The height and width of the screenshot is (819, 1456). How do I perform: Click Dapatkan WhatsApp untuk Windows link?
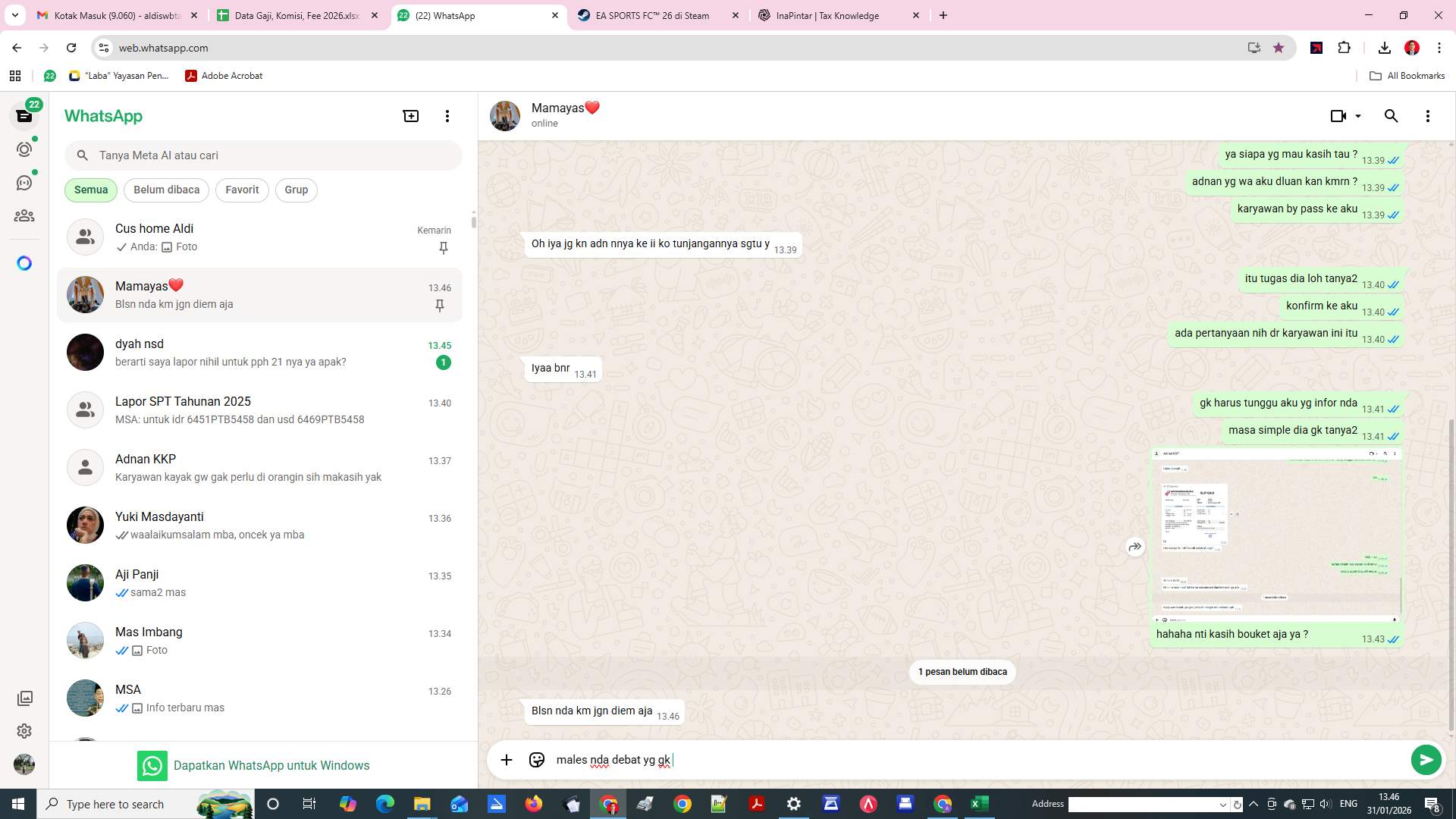(271, 765)
